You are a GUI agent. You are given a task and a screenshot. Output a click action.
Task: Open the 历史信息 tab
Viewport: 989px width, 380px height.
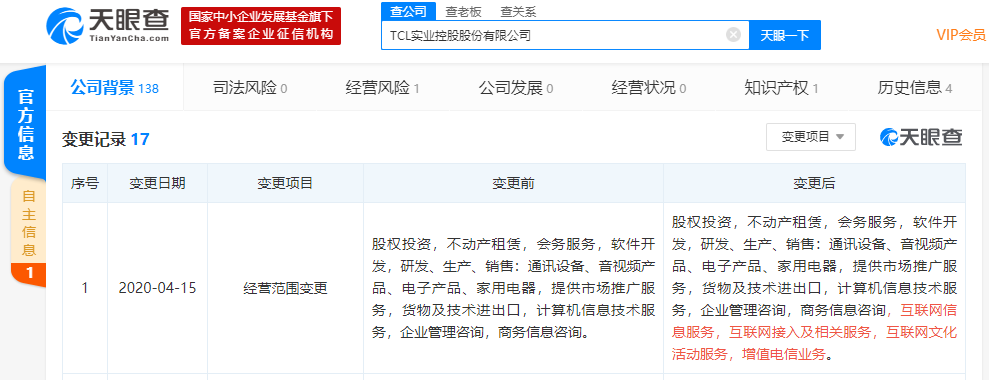(x=914, y=88)
